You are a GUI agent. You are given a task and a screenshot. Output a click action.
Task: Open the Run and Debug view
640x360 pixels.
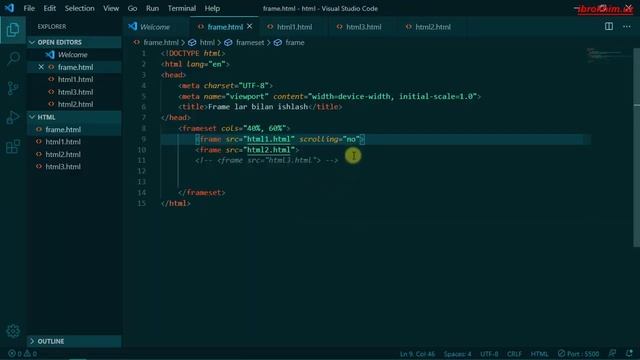(13, 117)
